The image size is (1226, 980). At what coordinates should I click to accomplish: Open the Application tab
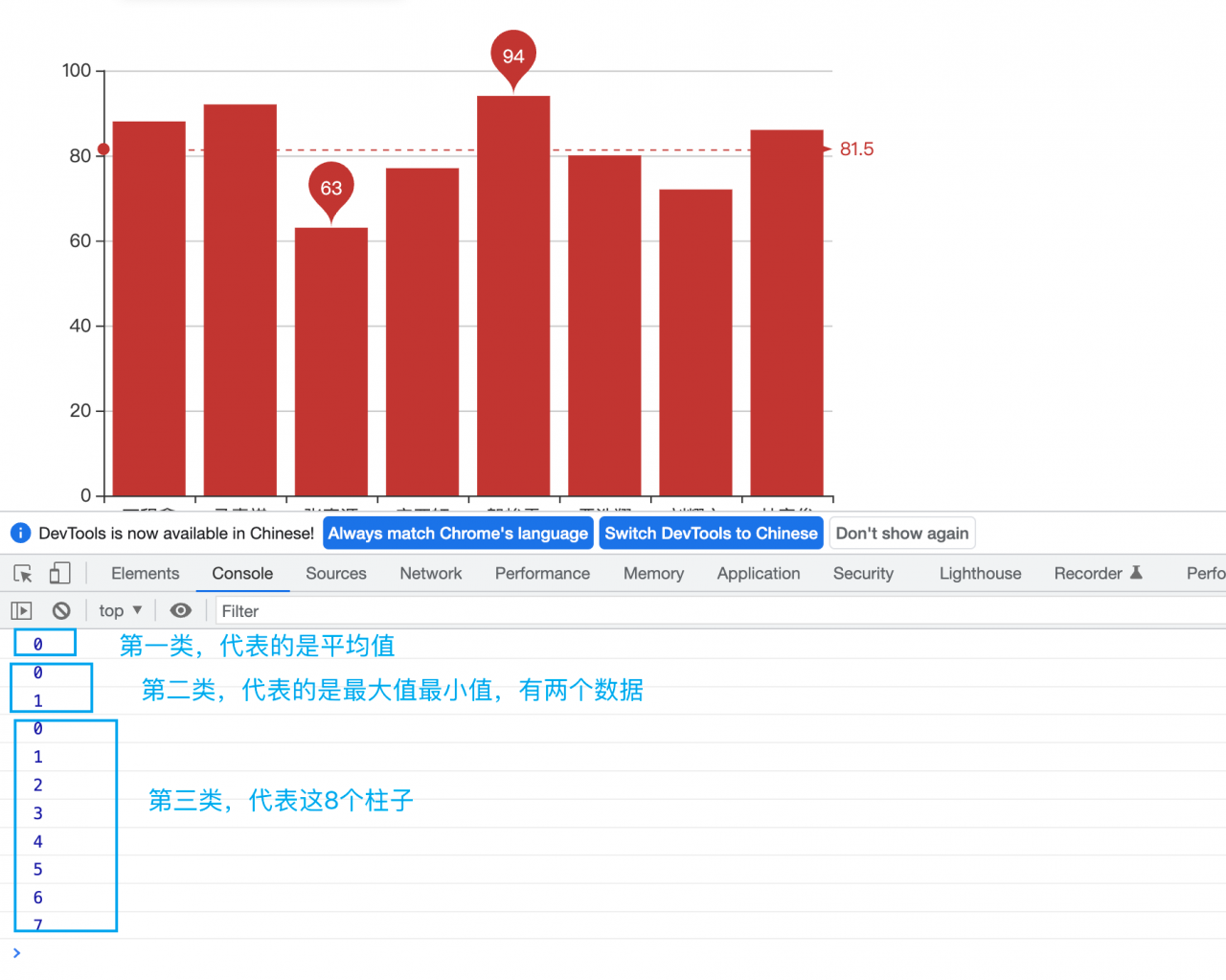pos(759,573)
